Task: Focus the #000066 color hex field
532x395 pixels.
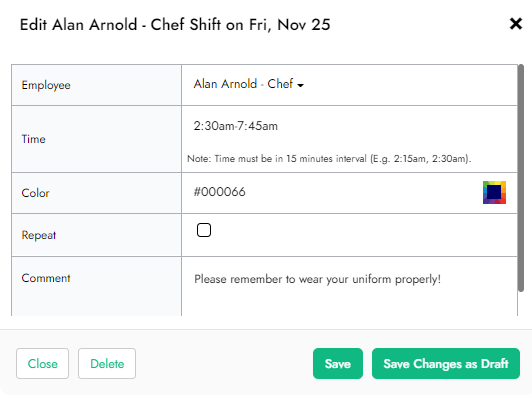Action: pyautogui.click(x=336, y=192)
